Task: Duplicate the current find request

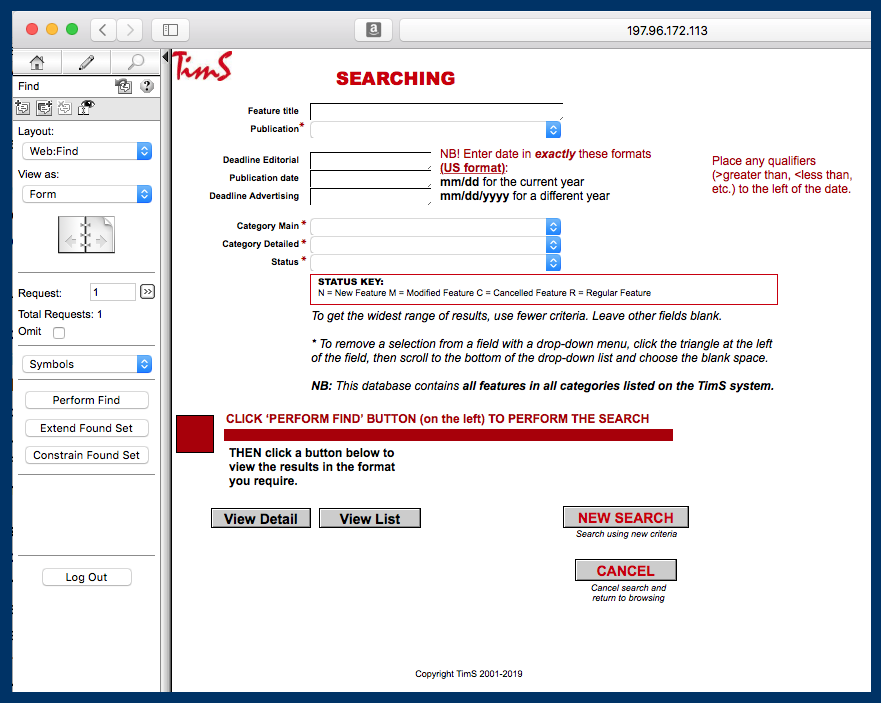Action: point(43,107)
